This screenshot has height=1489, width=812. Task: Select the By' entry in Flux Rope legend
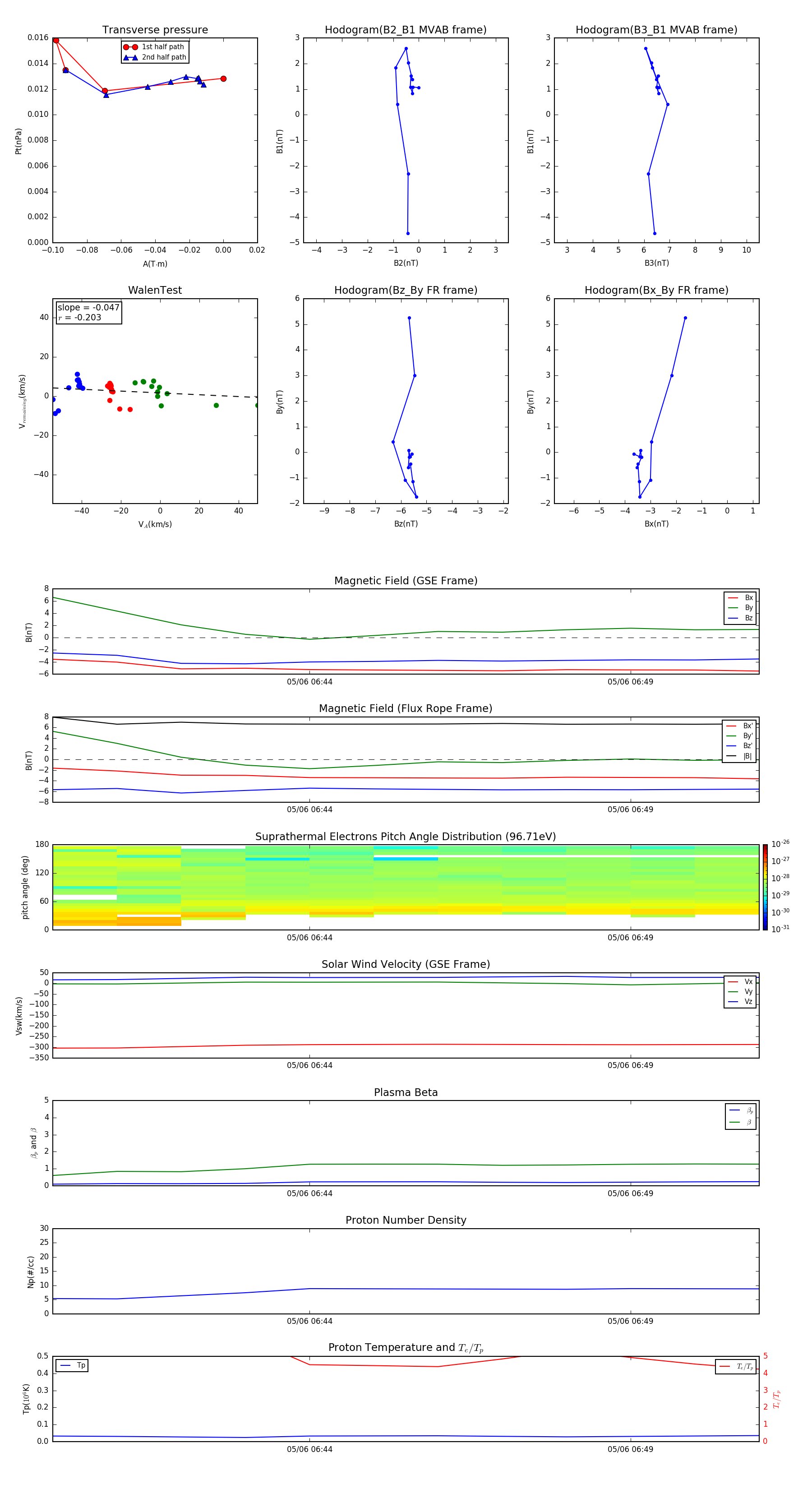click(x=739, y=736)
